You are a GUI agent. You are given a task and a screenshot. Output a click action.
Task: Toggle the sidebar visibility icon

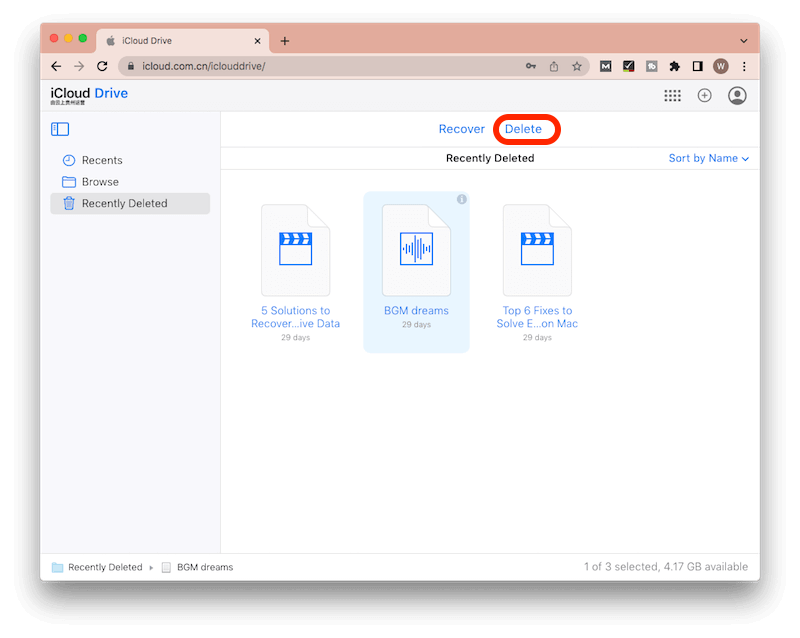click(x=60, y=128)
